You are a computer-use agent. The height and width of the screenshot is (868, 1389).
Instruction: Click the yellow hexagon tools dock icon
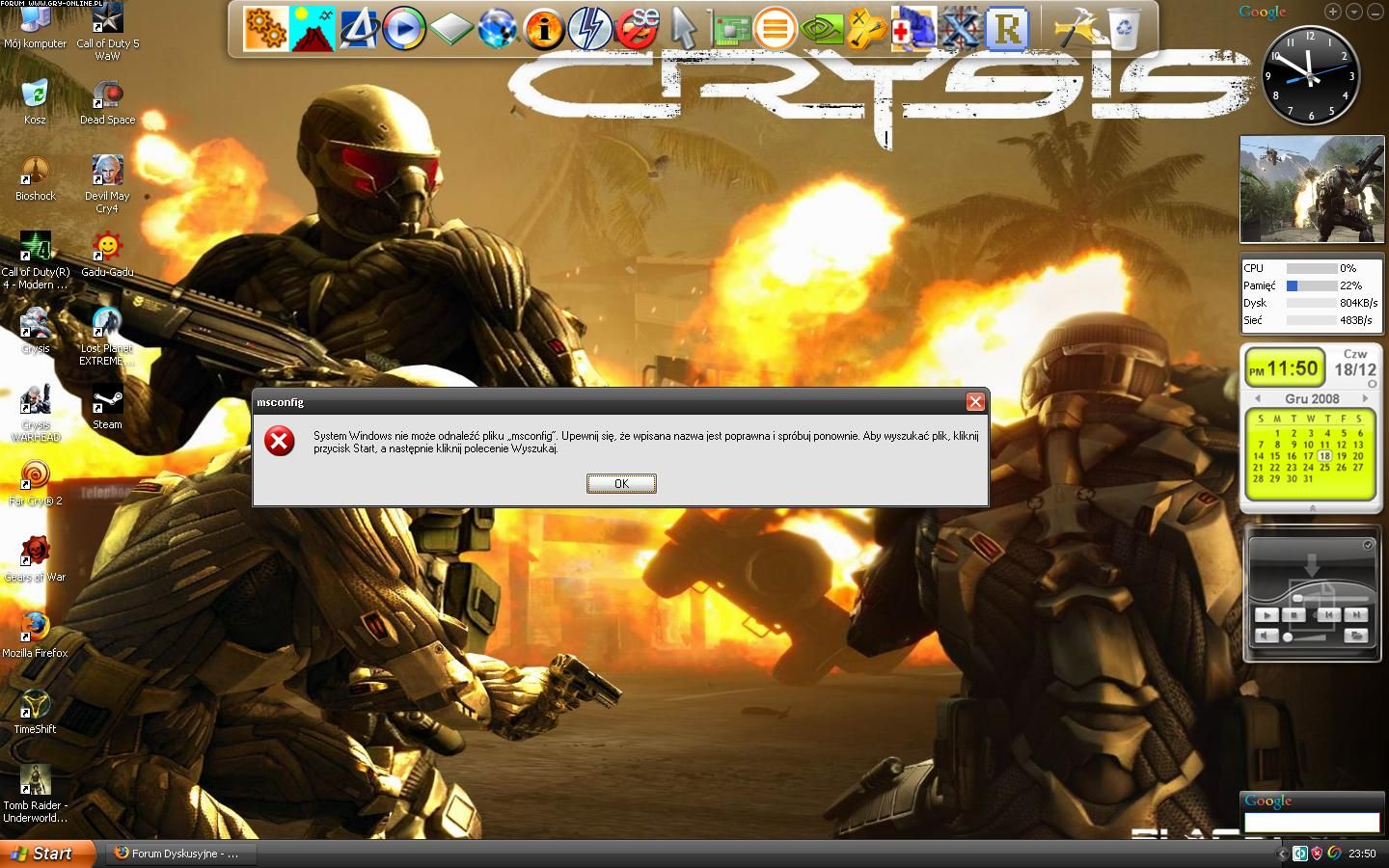(866, 28)
